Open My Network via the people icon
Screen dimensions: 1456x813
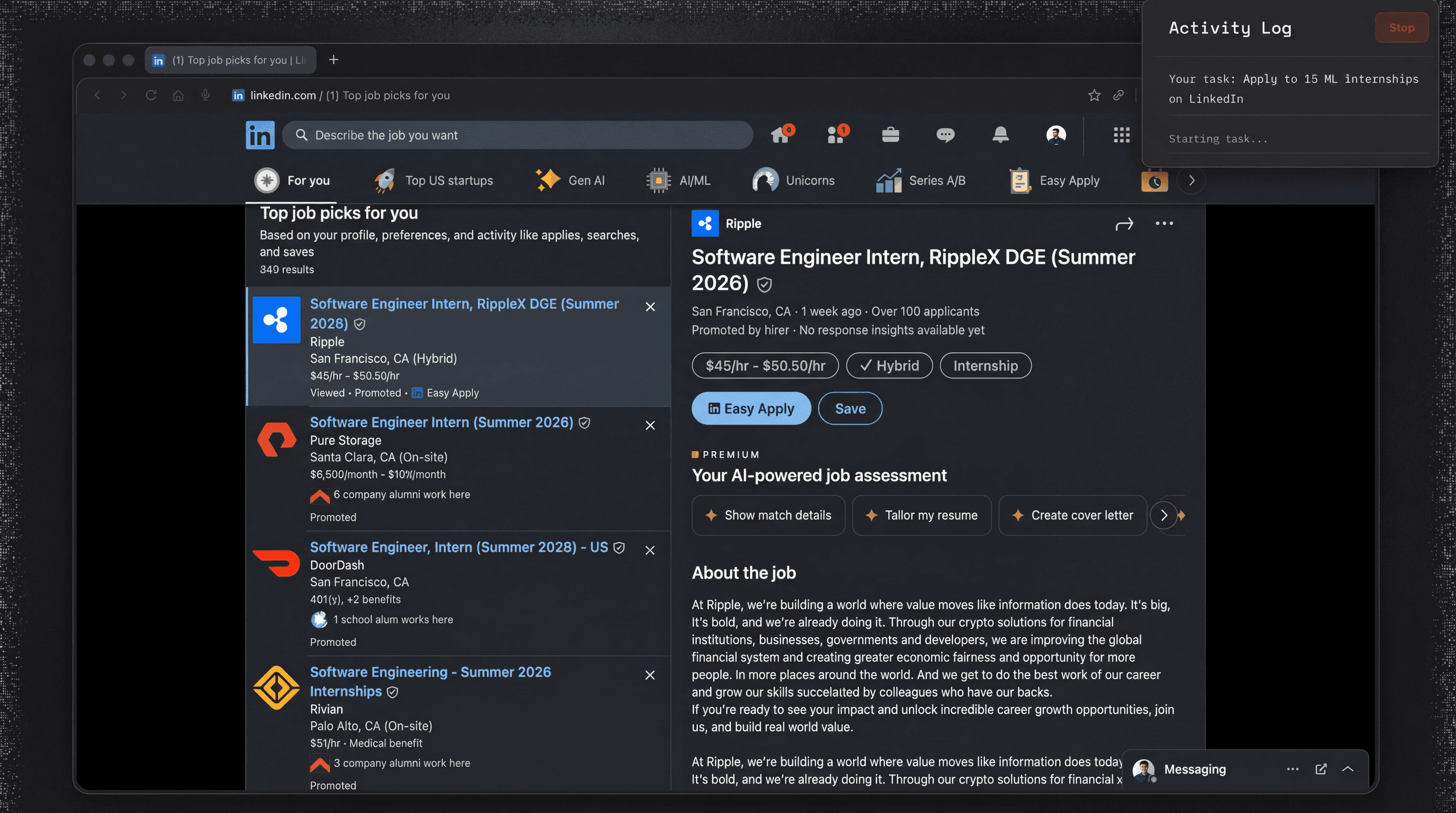pos(835,135)
